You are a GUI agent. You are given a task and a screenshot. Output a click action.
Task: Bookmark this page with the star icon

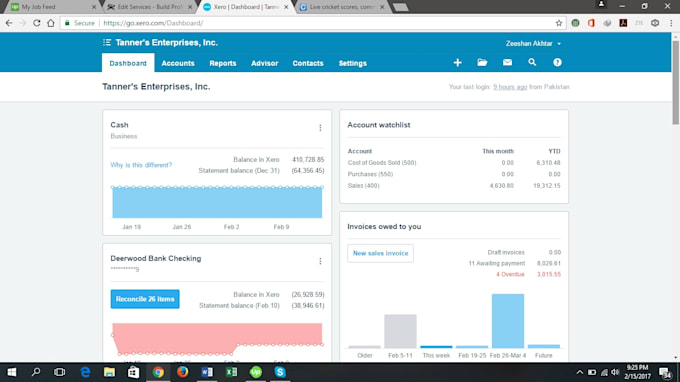[x=559, y=23]
